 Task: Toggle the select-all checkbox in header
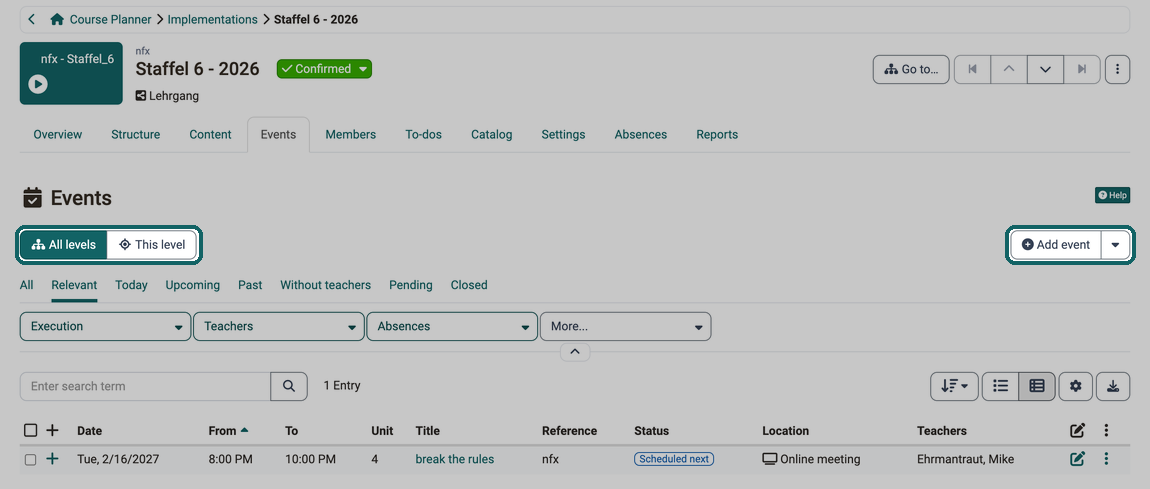pyautogui.click(x=30, y=430)
